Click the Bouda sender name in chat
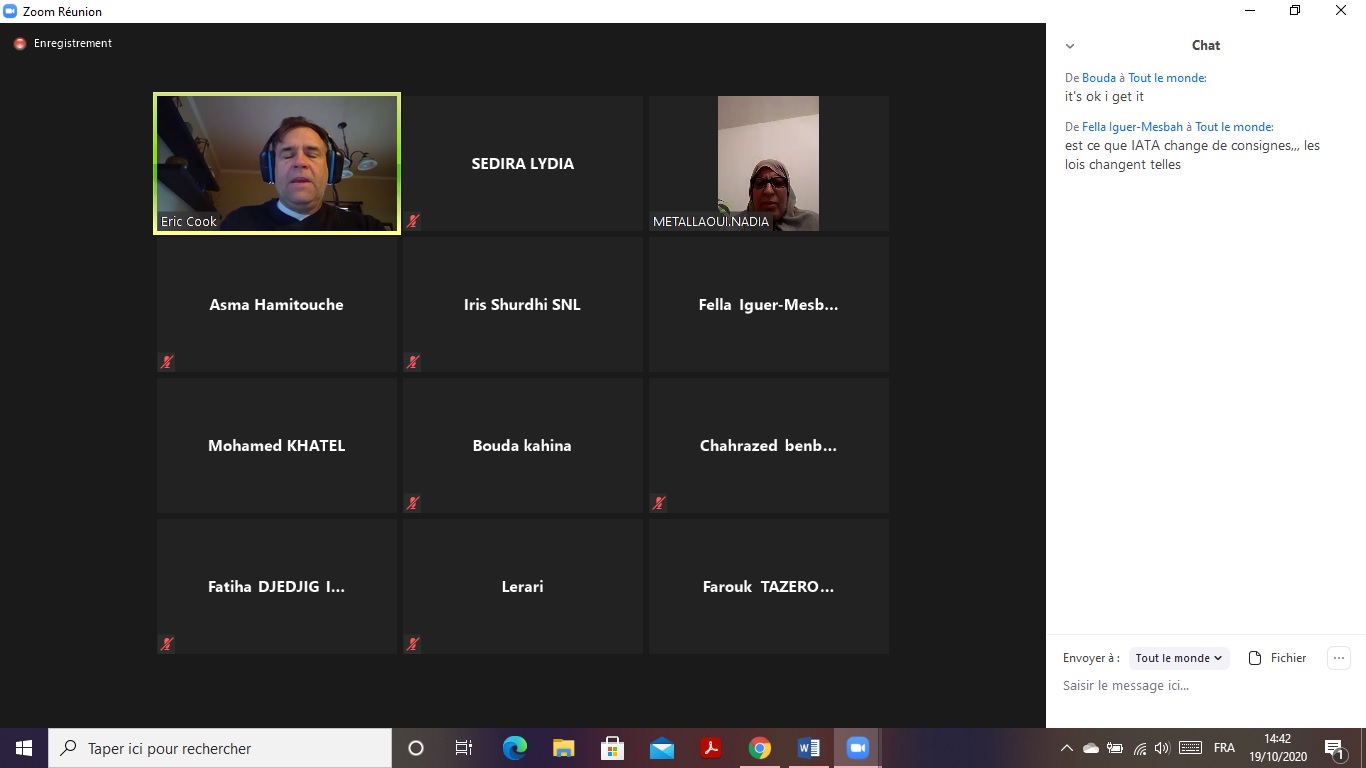Viewport: 1366px width, 768px height. pyautogui.click(x=1098, y=78)
